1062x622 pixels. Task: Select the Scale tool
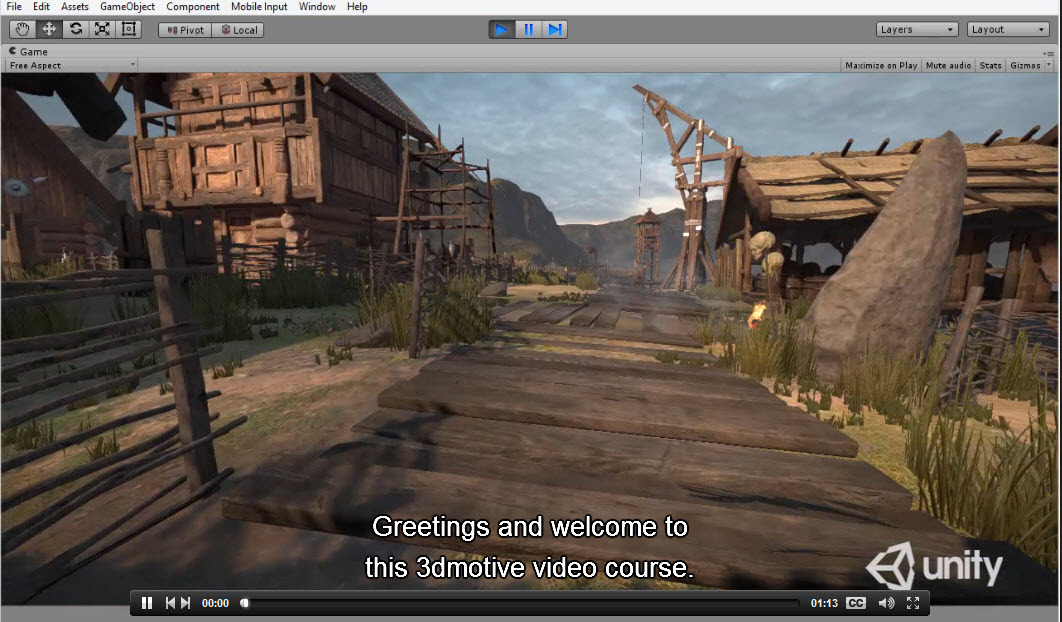[x=102, y=29]
